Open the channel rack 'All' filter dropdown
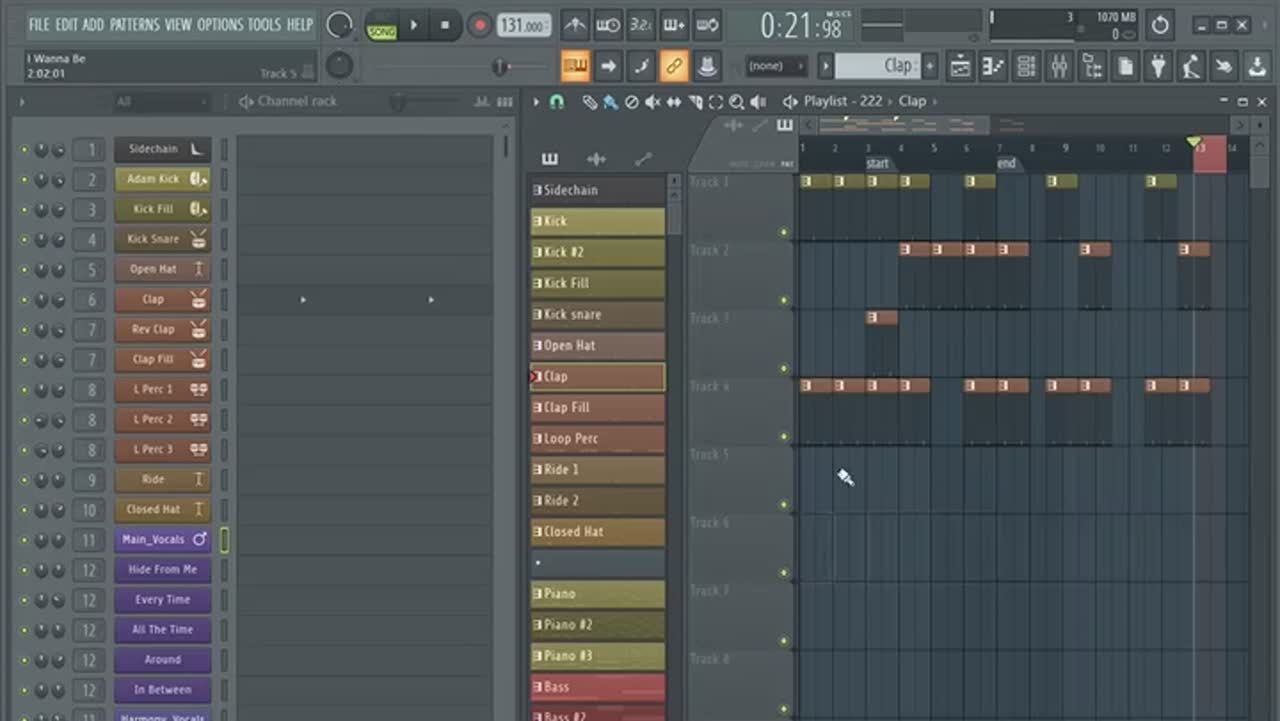The height and width of the screenshot is (721, 1280). [160, 102]
